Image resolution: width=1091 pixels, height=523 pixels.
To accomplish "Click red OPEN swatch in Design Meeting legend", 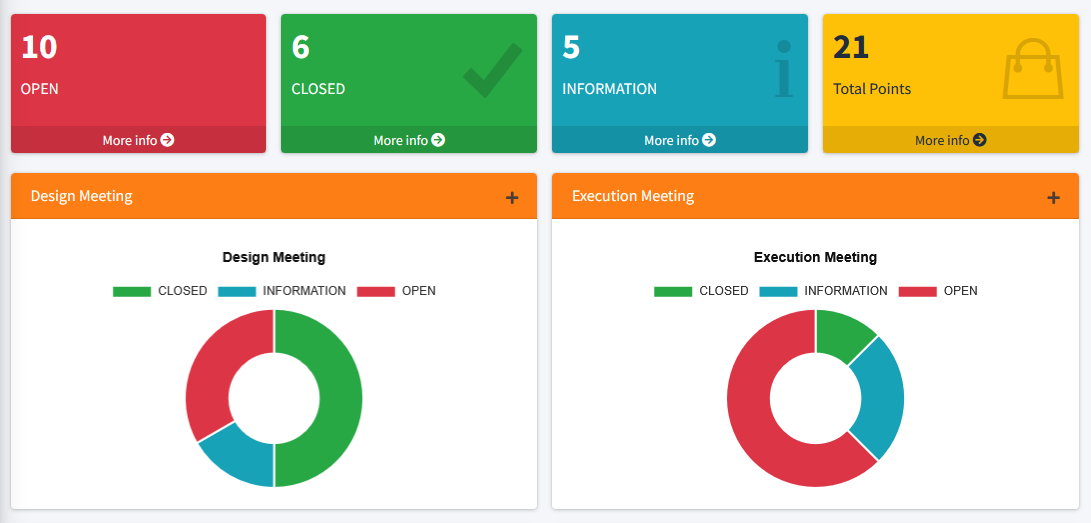I will [x=376, y=291].
